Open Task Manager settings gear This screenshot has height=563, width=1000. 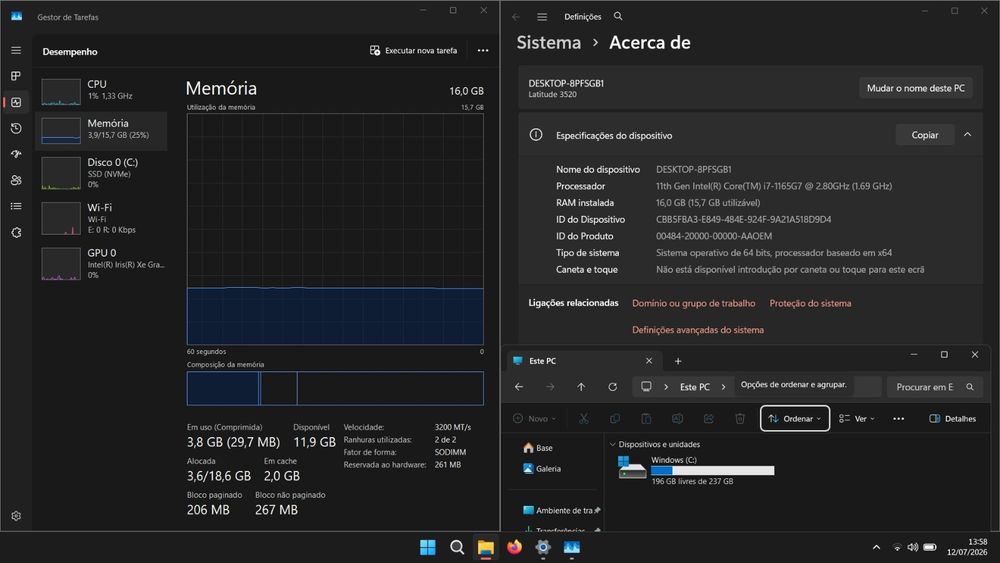[16, 516]
